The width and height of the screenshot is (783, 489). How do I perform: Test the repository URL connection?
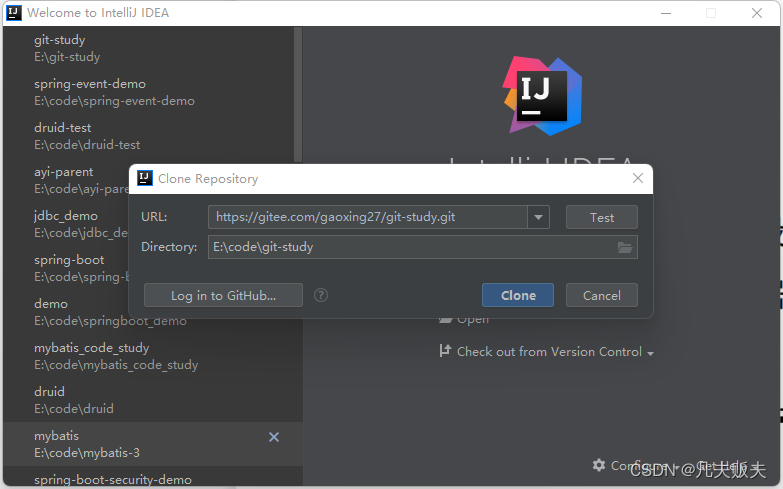click(601, 217)
